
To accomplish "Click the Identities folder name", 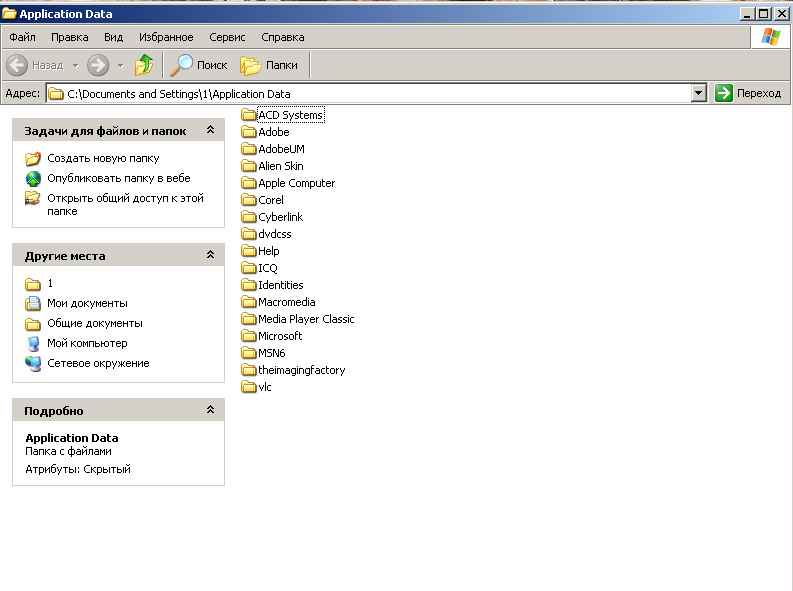I will coord(281,285).
